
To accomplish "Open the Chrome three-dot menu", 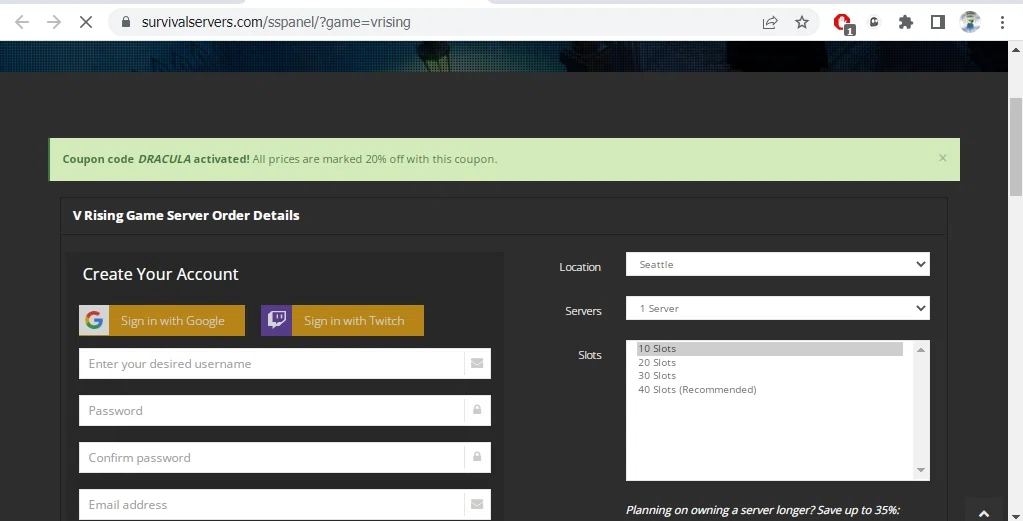I will (x=1002, y=22).
